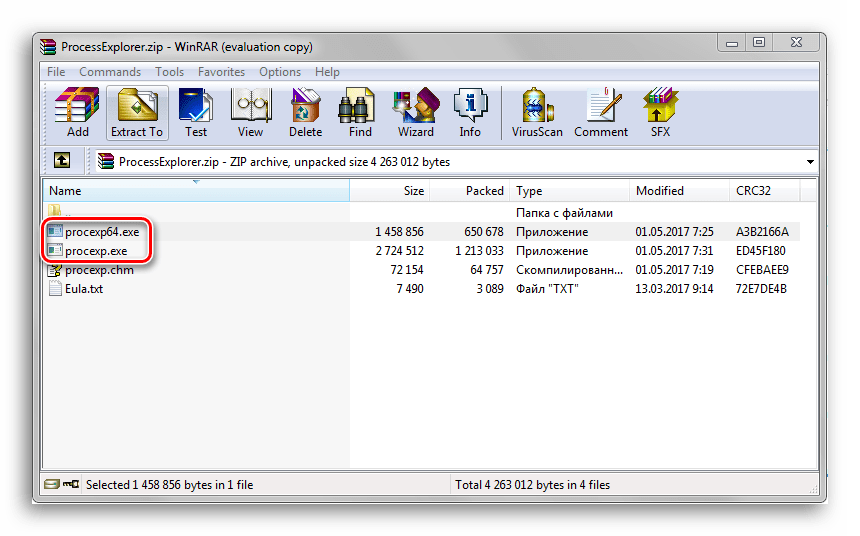The height and width of the screenshot is (536, 860).
Task: Click the SFX toolbar icon
Action: 660,112
